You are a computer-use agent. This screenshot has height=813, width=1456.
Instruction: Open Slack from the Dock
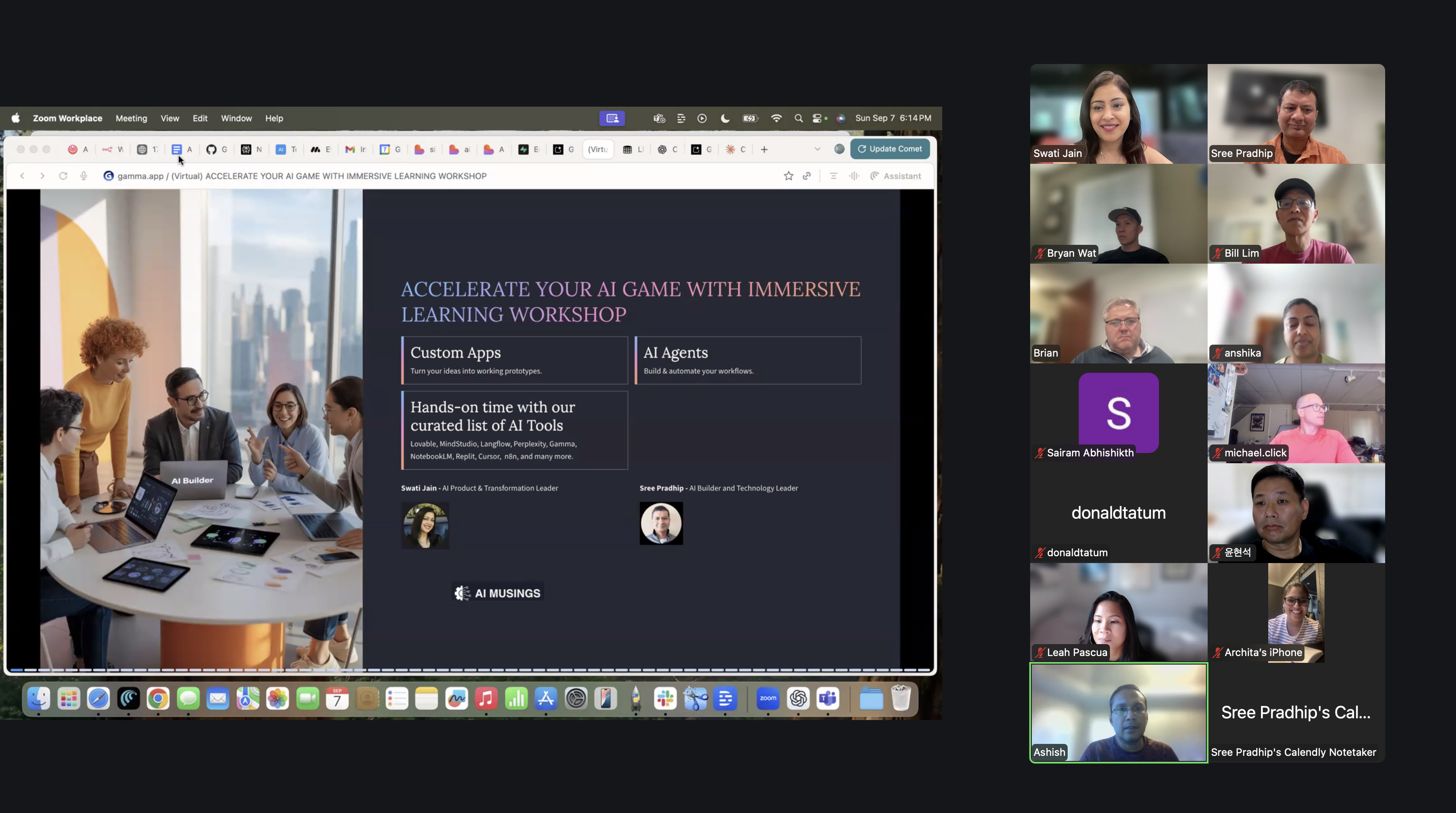pos(665,699)
